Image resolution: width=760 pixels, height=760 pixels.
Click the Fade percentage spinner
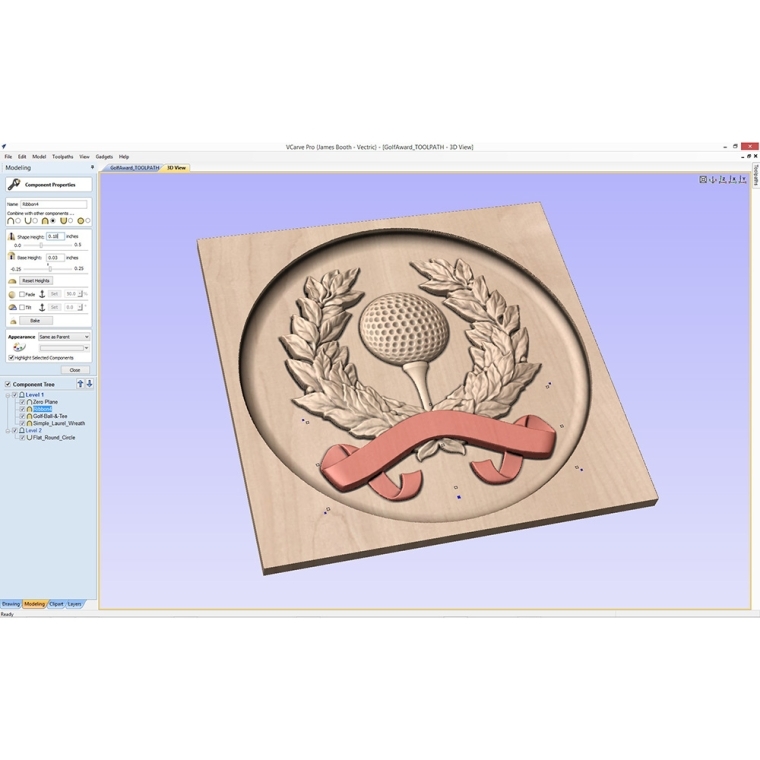(x=81, y=294)
